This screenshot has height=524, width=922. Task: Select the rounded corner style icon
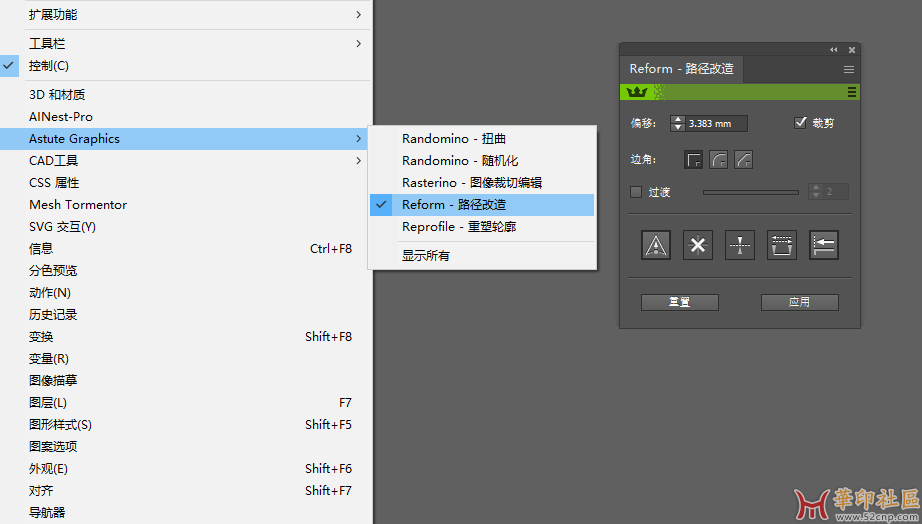[719, 159]
